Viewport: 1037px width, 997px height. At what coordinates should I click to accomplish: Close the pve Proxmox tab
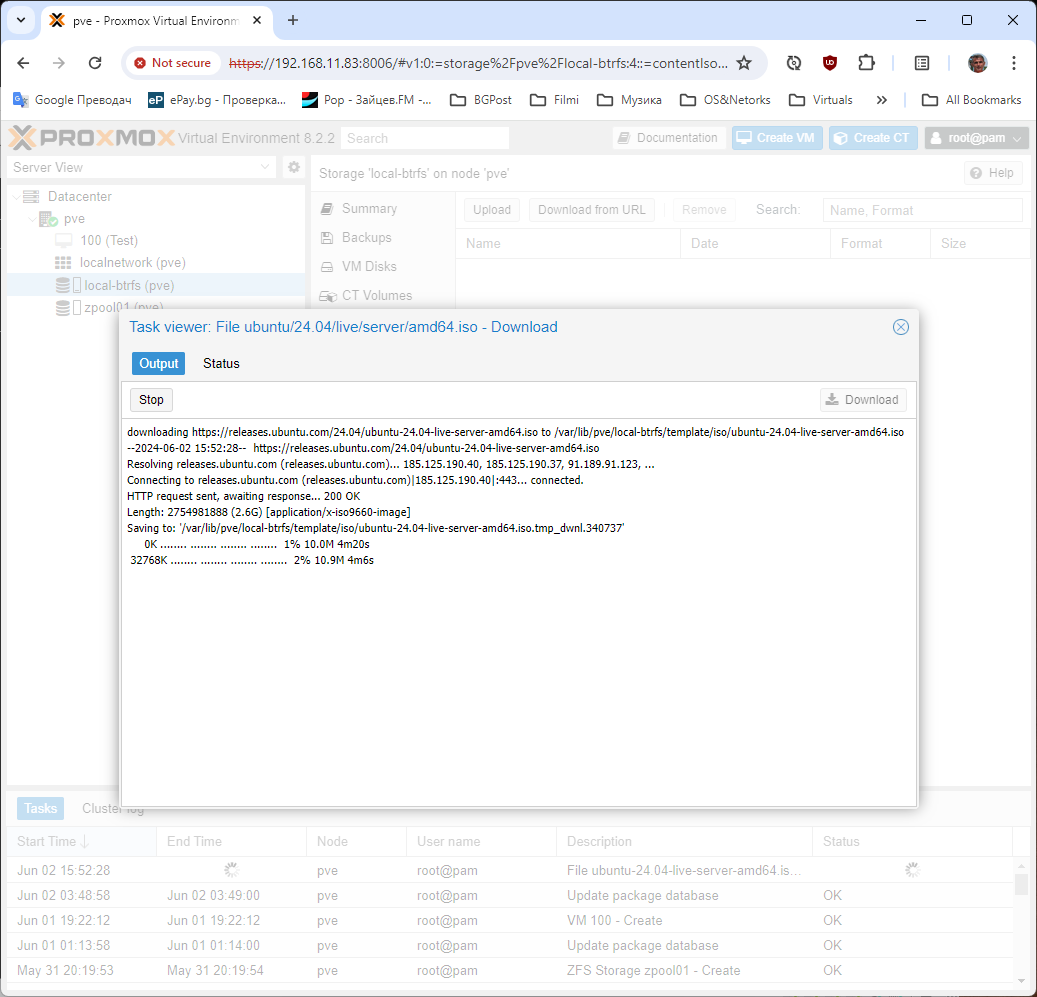257,20
